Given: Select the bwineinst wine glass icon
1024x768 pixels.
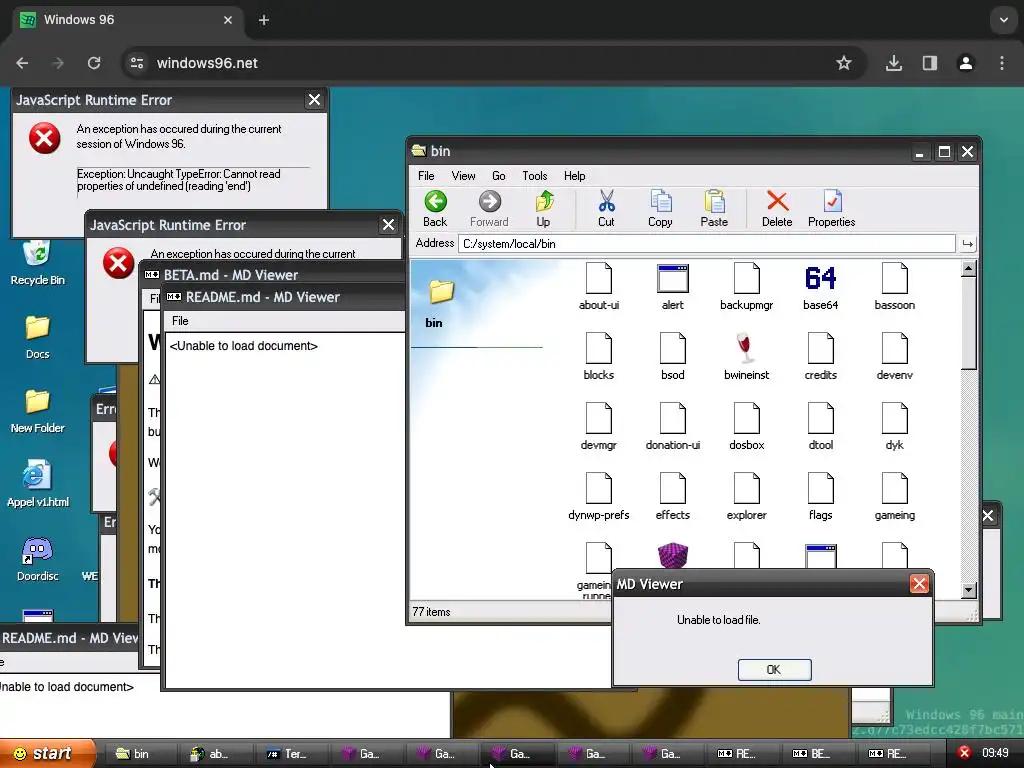Looking at the screenshot, I should (x=746, y=349).
